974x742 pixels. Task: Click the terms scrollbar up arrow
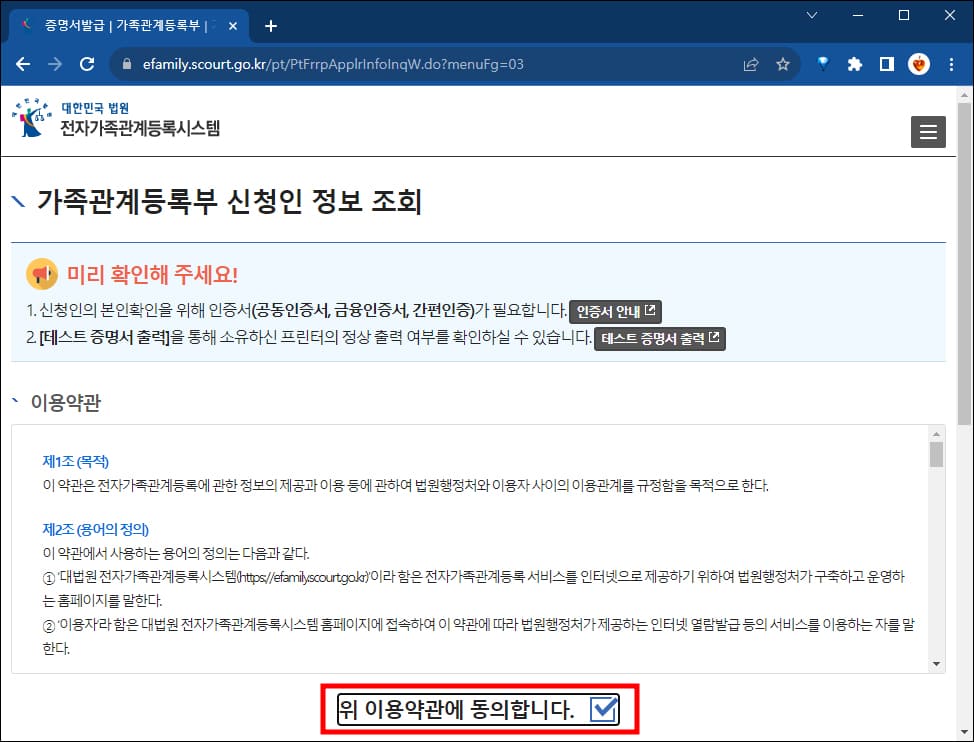[936, 434]
